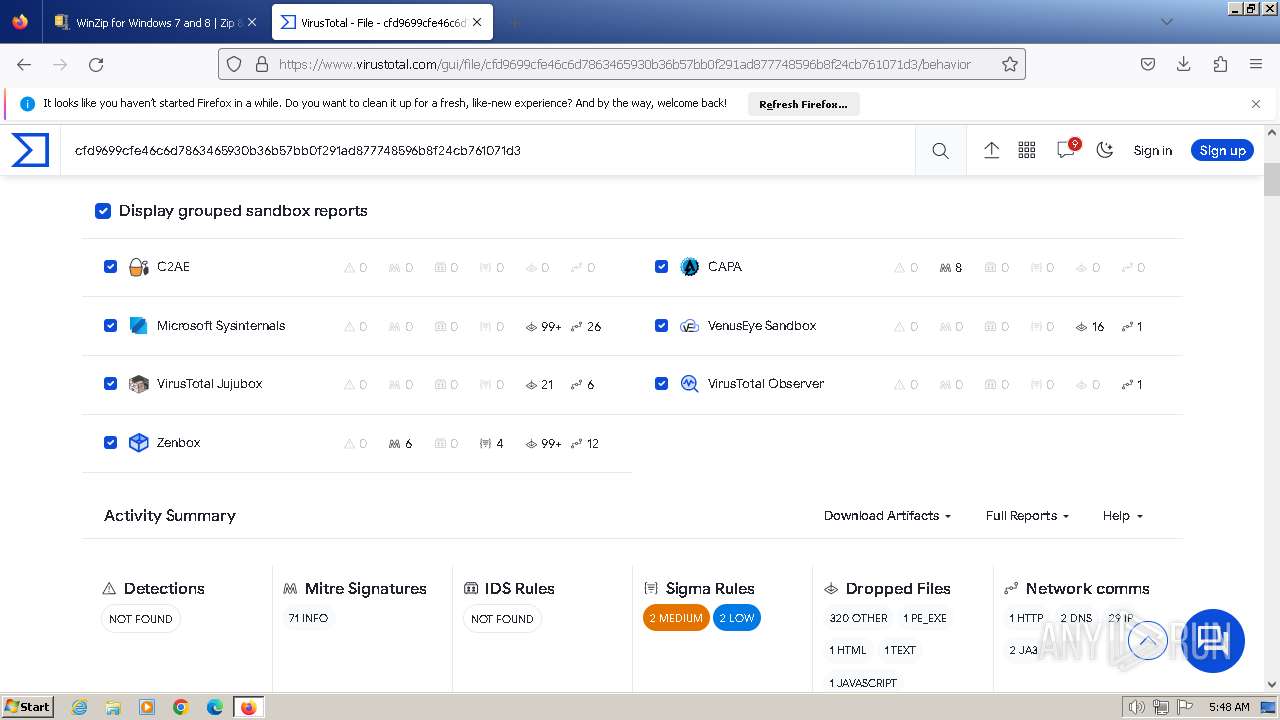Click the VirusTotal Observer icon
The width and height of the screenshot is (1280, 720).
690,384
